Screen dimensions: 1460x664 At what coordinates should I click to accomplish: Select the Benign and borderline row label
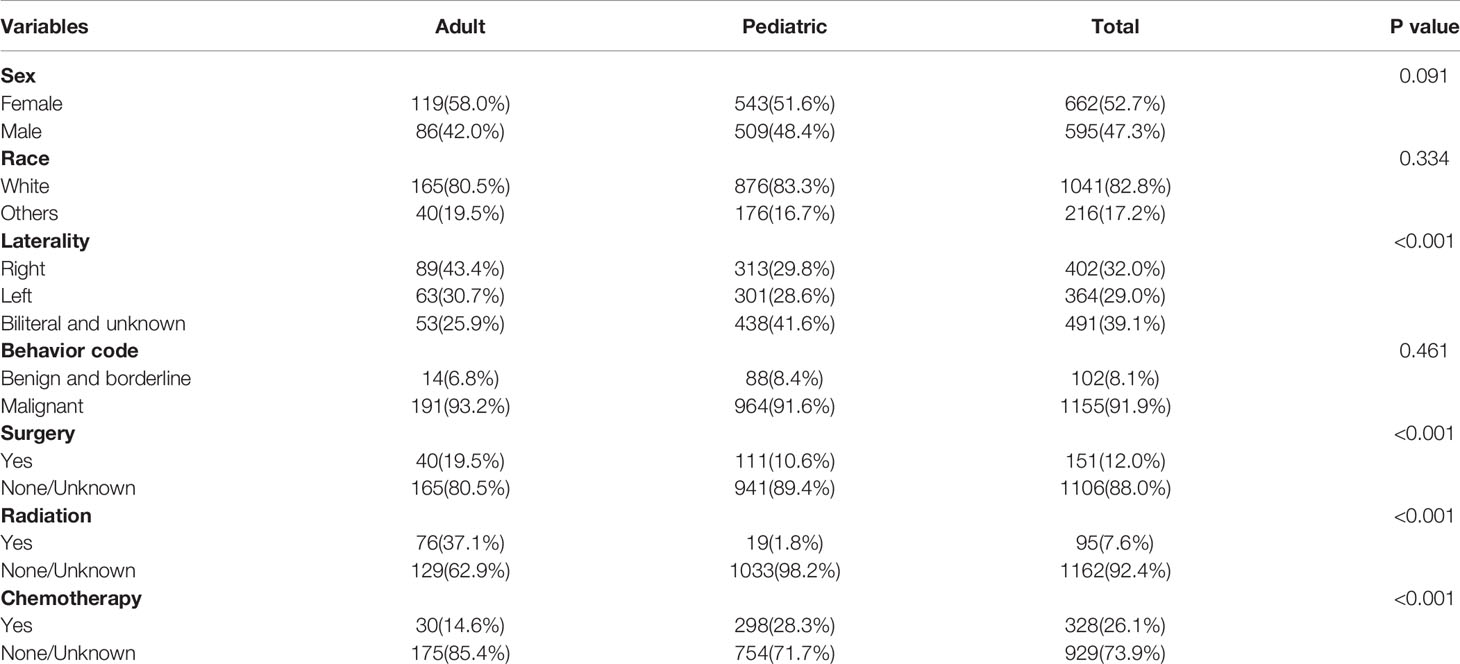pyautogui.click(x=96, y=378)
